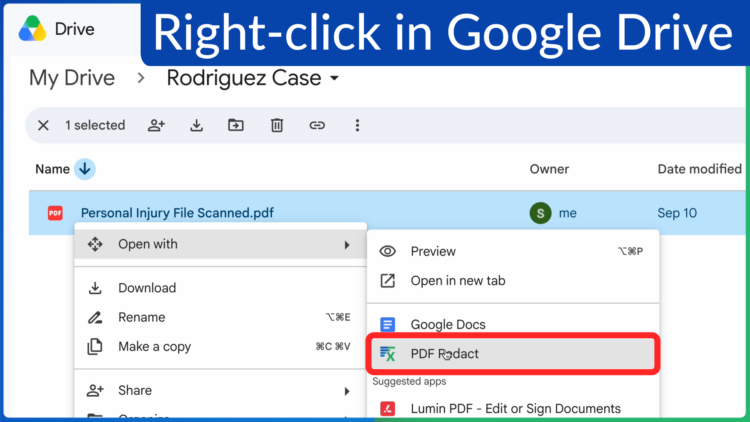Click the '1 selected' label
This screenshot has height=422, width=750.
click(95, 125)
